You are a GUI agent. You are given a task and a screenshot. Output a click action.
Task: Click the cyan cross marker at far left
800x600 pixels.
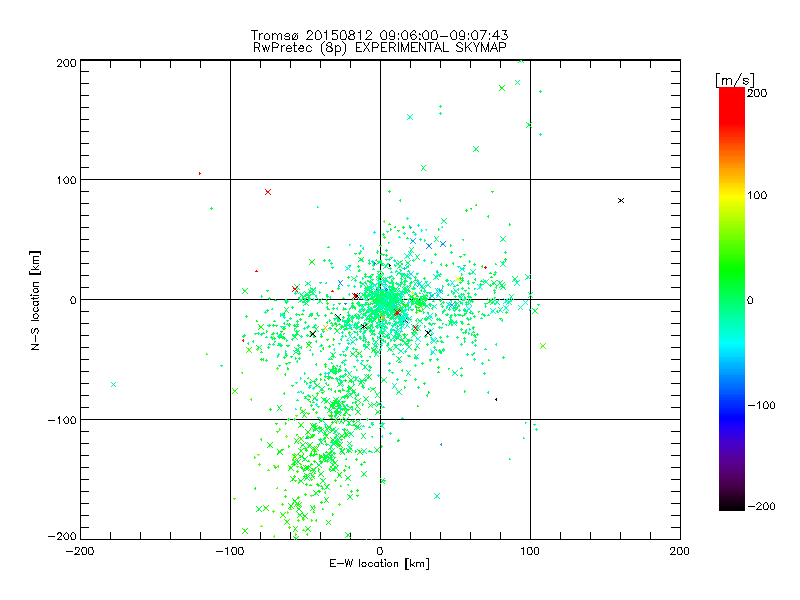113,384
